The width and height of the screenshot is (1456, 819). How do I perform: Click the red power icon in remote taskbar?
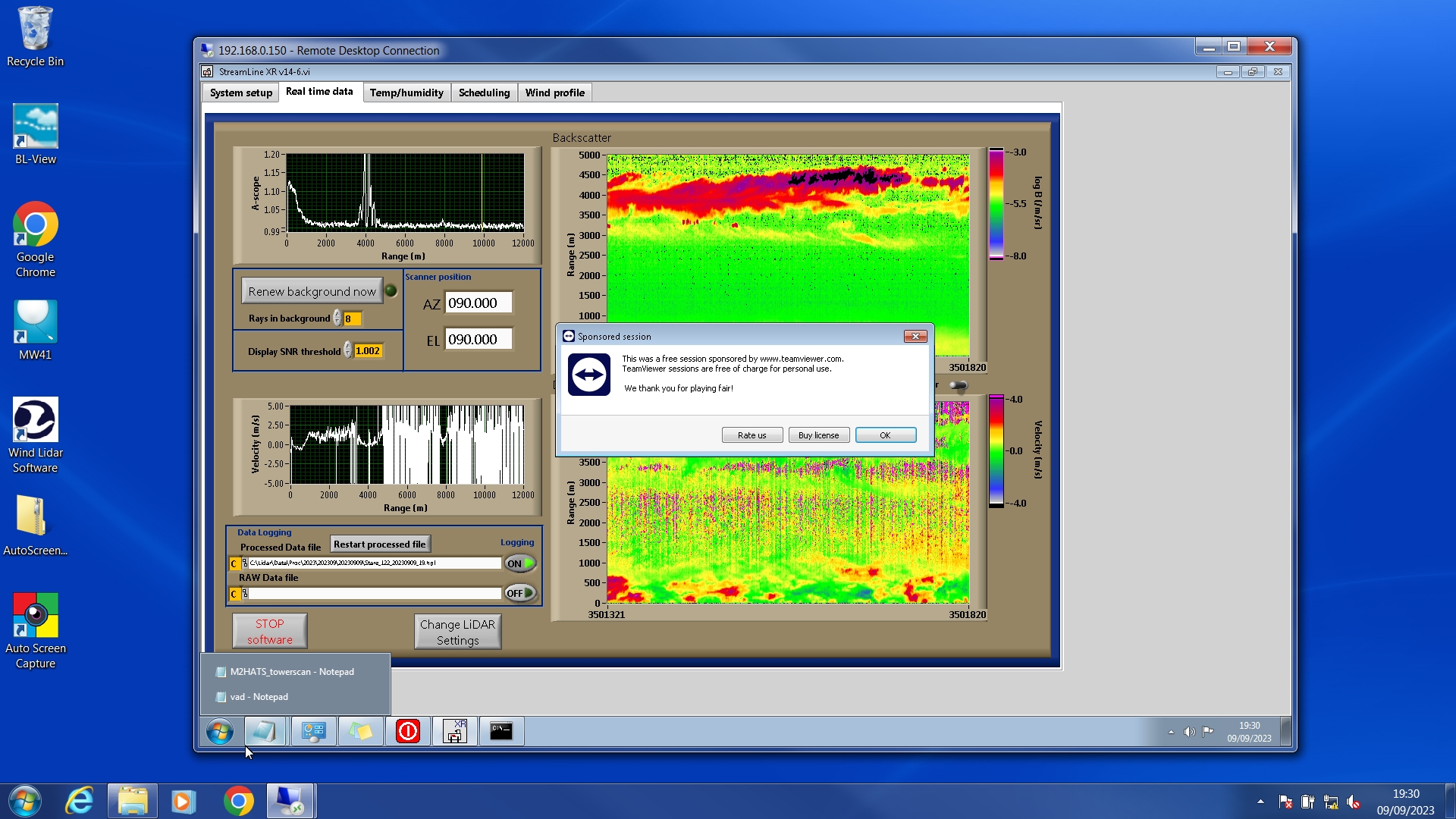[x=407, y=731]
